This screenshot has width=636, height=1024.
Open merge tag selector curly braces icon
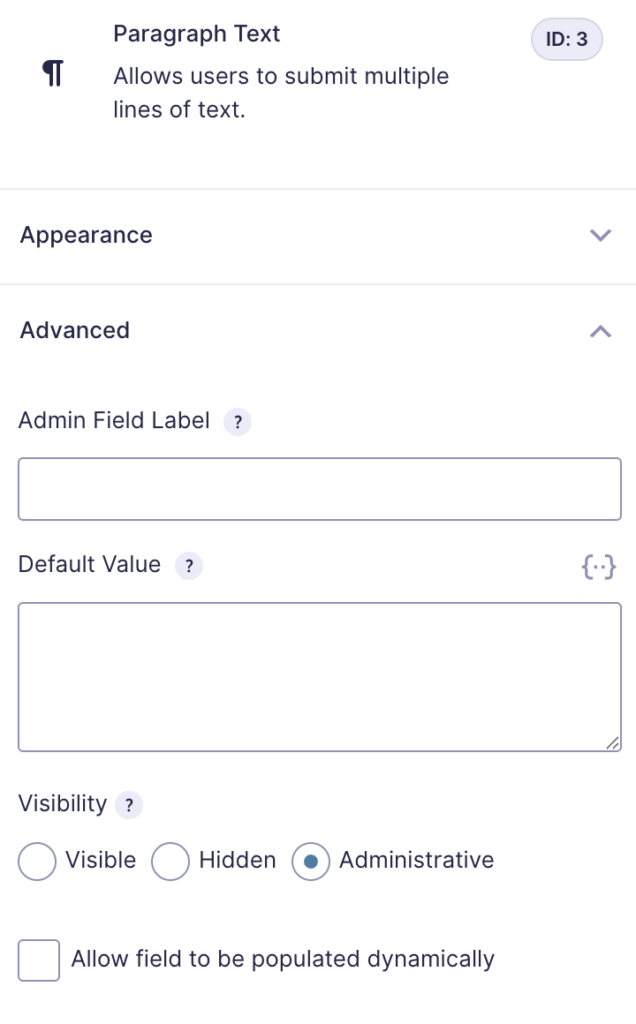[599, 566]
